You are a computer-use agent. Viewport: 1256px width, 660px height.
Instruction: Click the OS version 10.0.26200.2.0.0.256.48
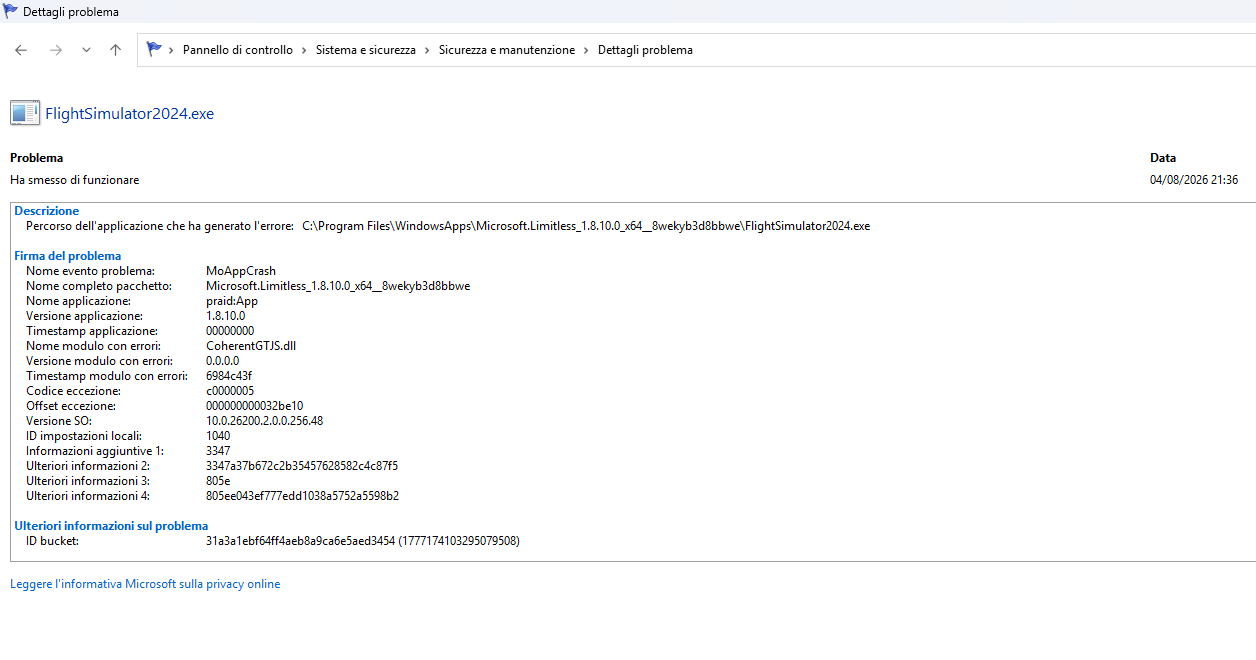tap(264, 421)
